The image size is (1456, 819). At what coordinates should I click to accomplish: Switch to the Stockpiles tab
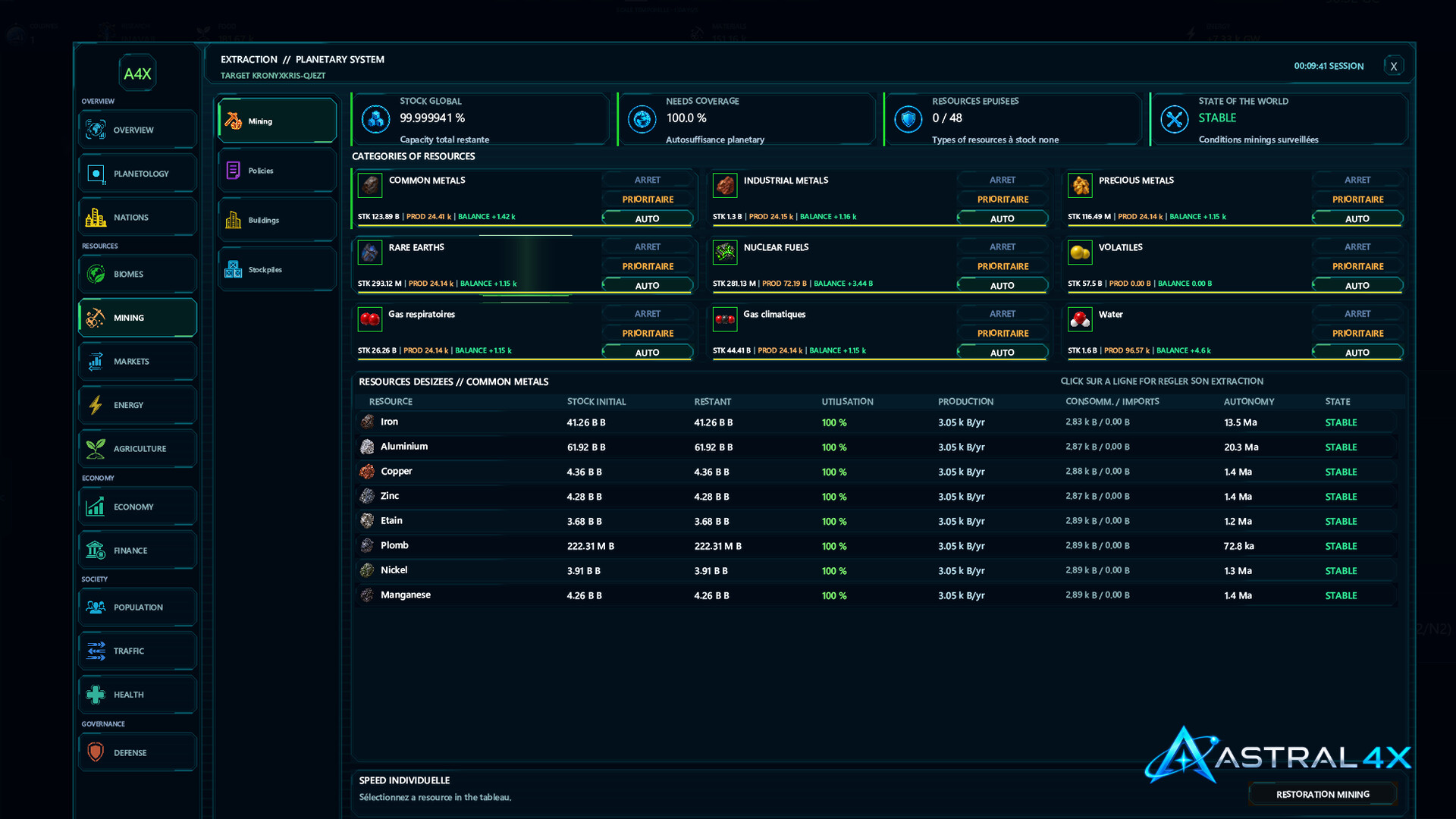click(278, 269)
